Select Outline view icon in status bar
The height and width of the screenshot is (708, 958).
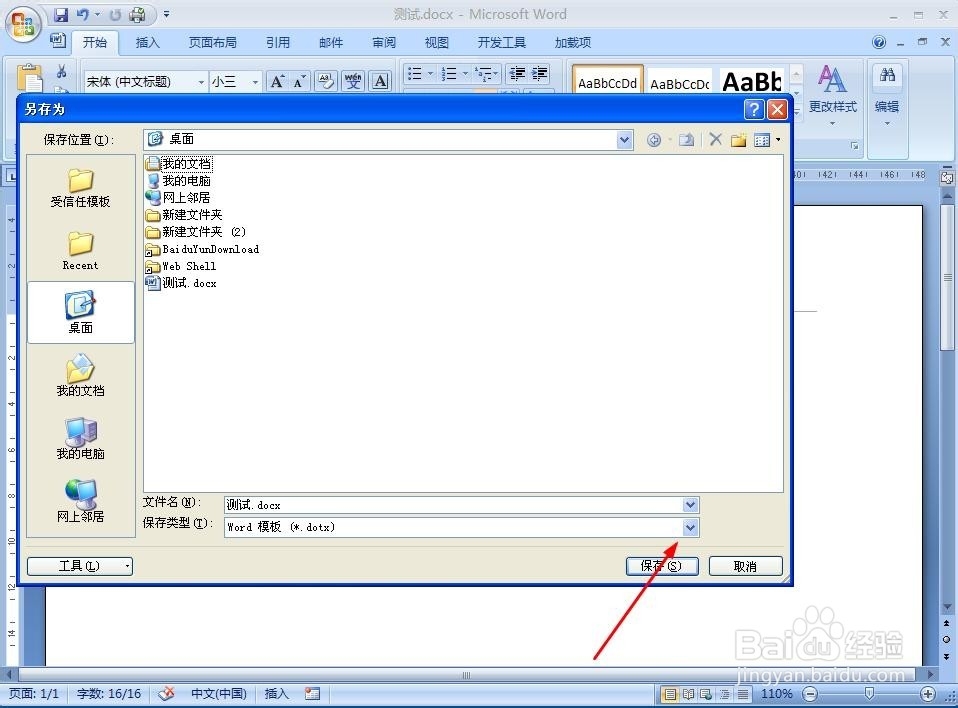click(725, 694)
